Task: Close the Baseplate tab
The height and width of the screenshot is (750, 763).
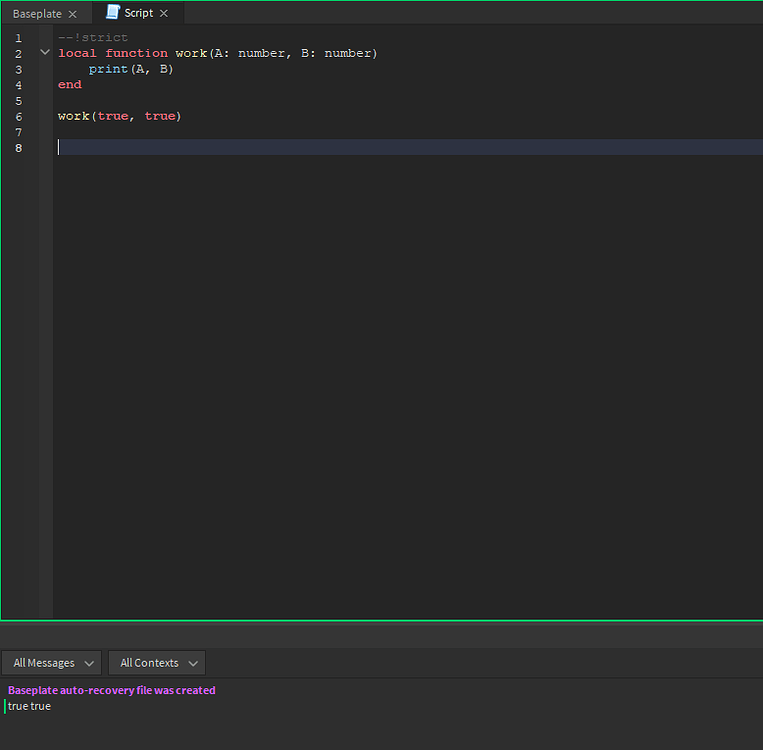Action: pyautogui.click(x=72, y=14)
